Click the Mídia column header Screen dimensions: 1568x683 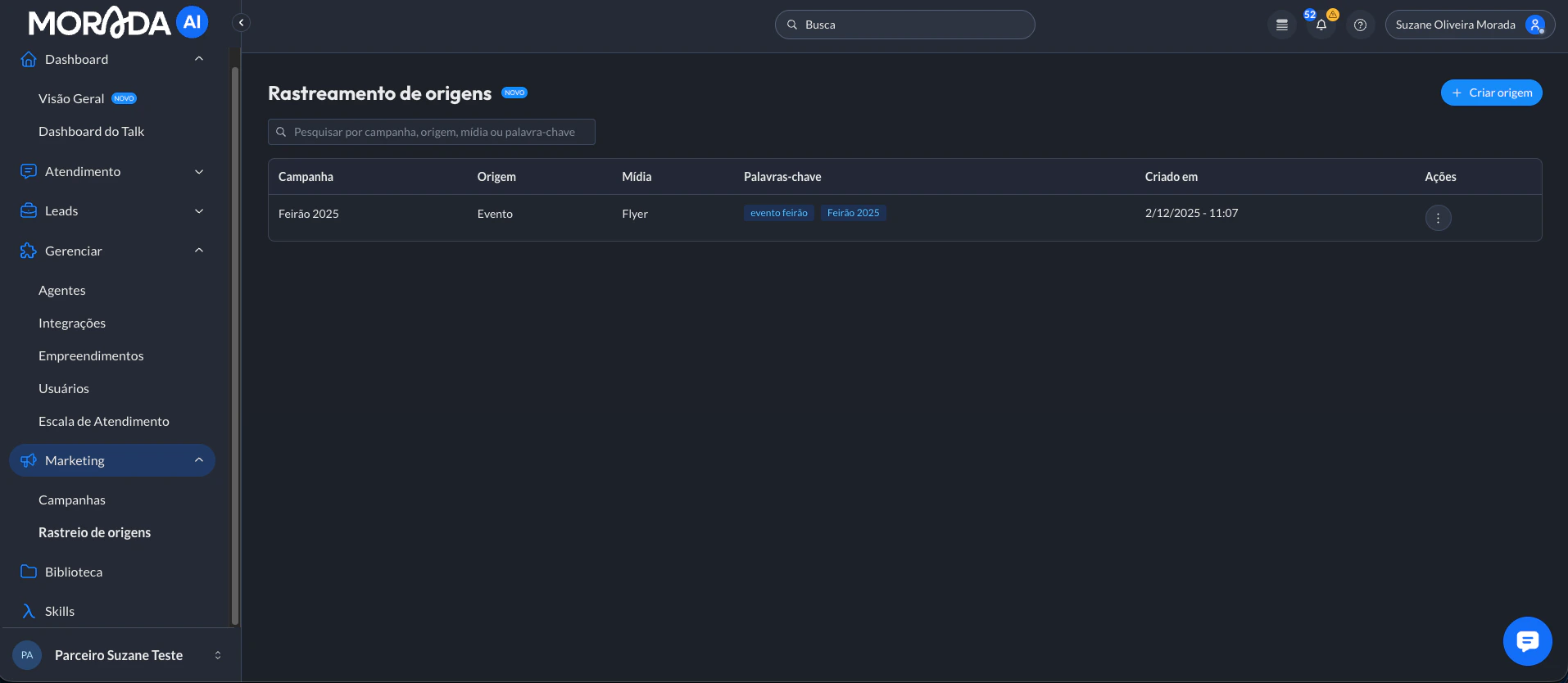tap(637, 177)
